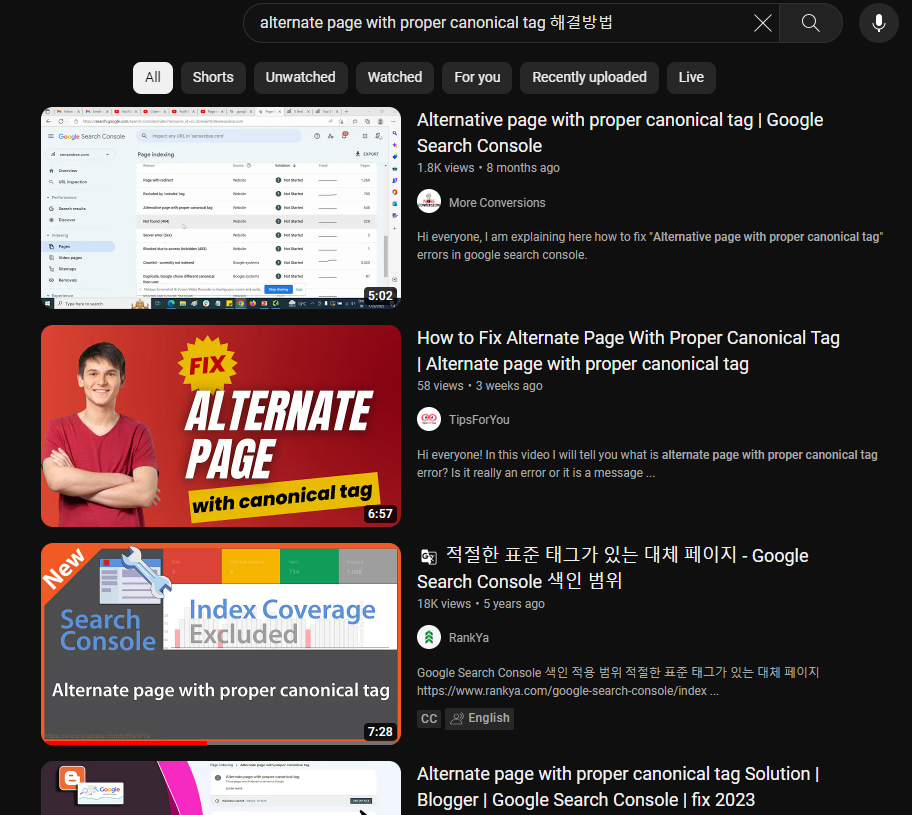Click the '58 views • 3 weeks ago' text
The width and height of the screenshot is (912, 815).
coord(479,386)
